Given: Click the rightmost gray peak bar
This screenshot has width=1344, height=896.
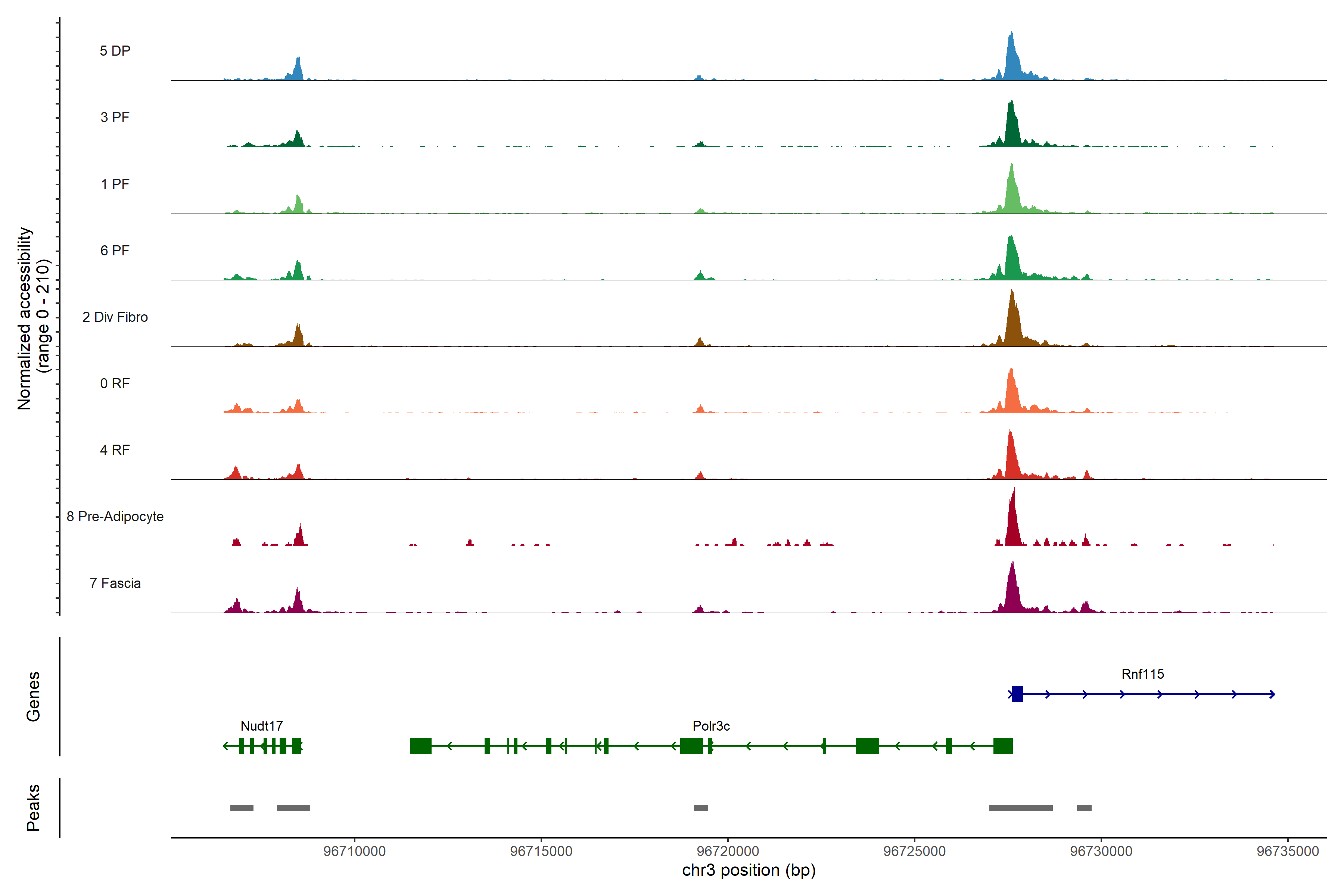Looking at the screenshot, I should (1084, 808).
